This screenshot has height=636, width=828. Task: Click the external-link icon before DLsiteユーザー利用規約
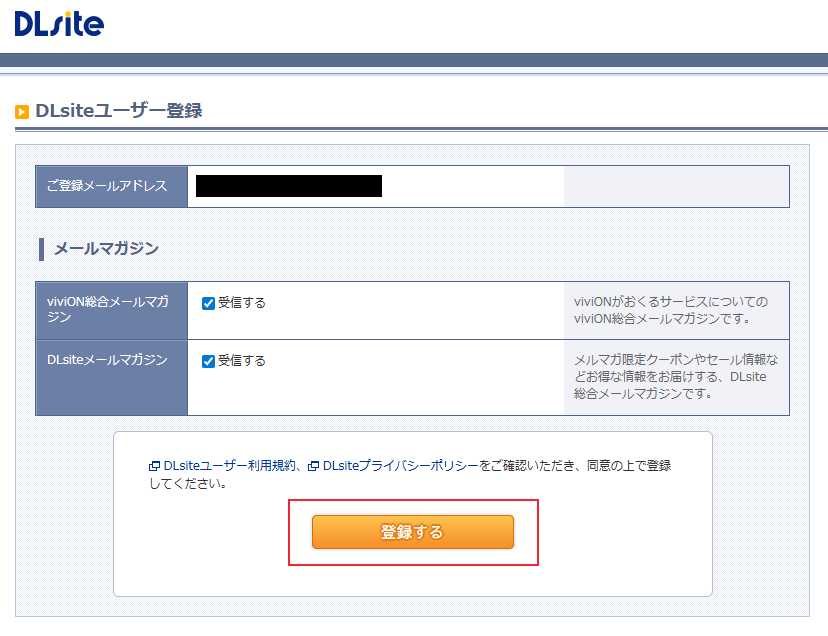pos(154,466)
